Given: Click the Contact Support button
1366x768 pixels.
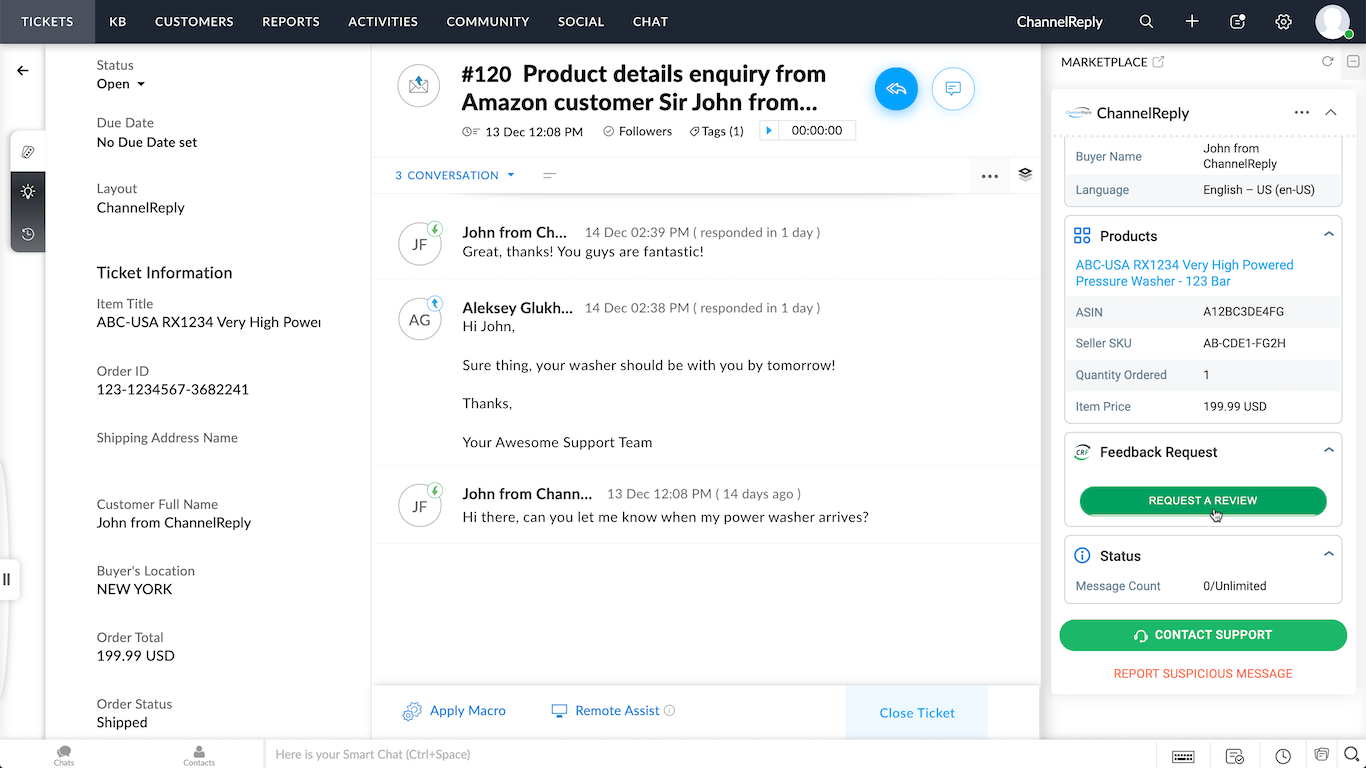Looking at the screenshot, I should point(1203,635).
